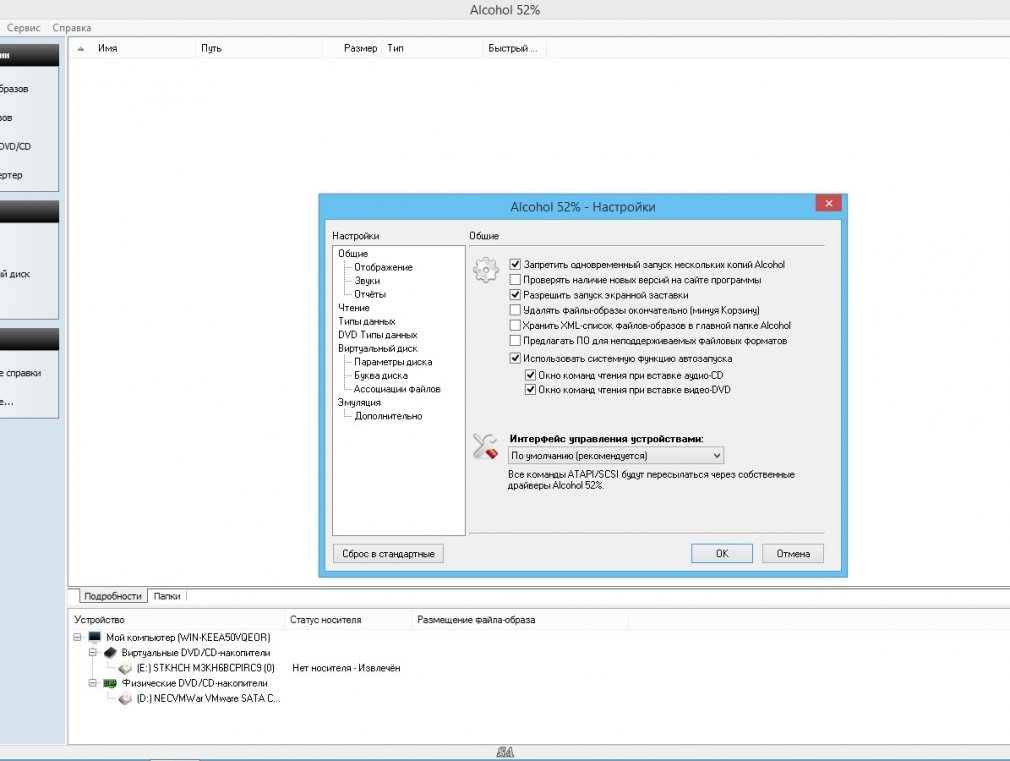The image size is (1010, 761).
Task: Click the Отмена button
Action: 793,554
